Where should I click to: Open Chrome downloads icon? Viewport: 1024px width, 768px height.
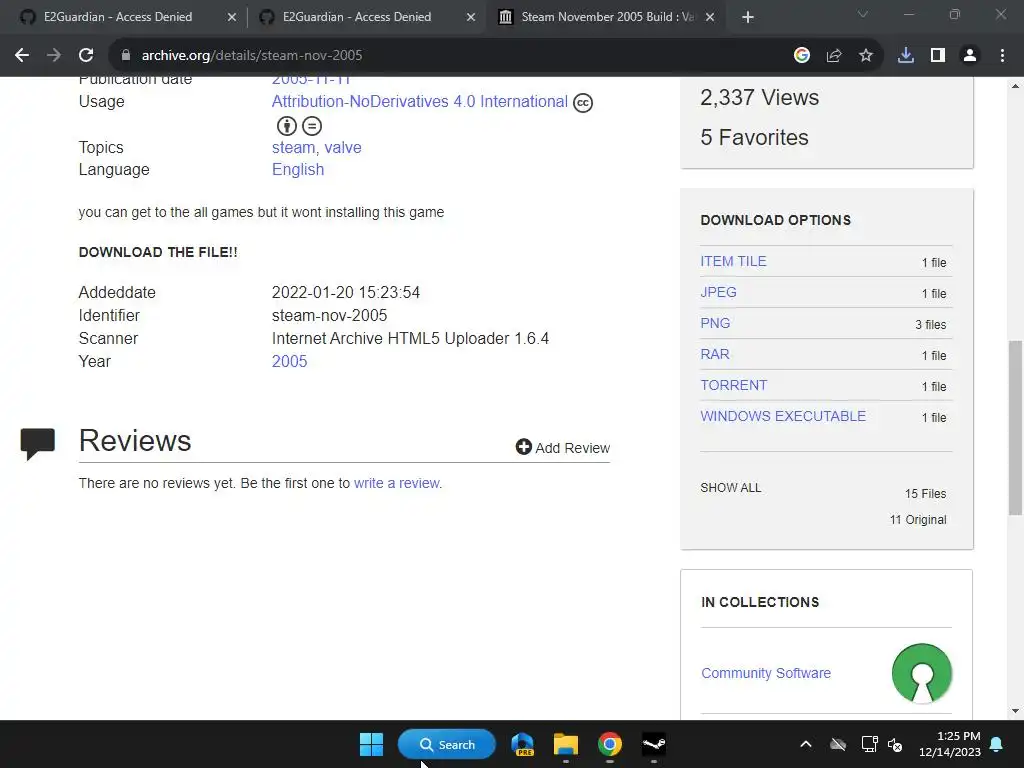pos(906,56)
